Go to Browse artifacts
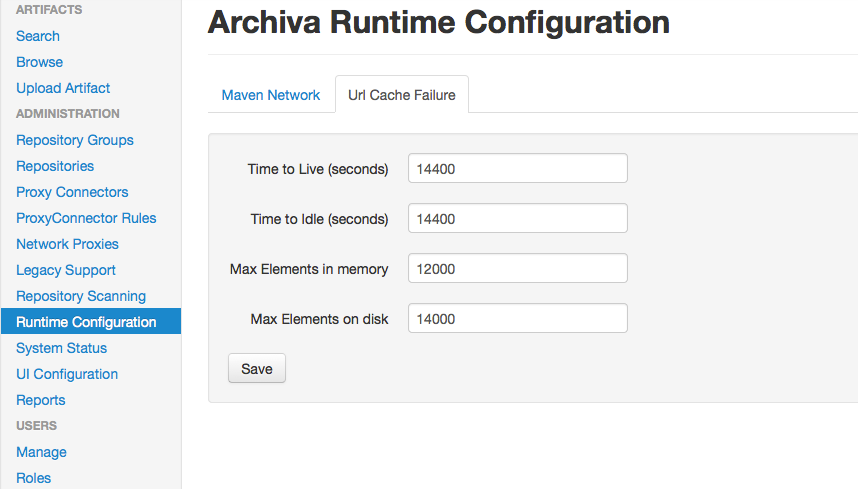Screen dimensions: 858x489 click(x=39, y=62)
